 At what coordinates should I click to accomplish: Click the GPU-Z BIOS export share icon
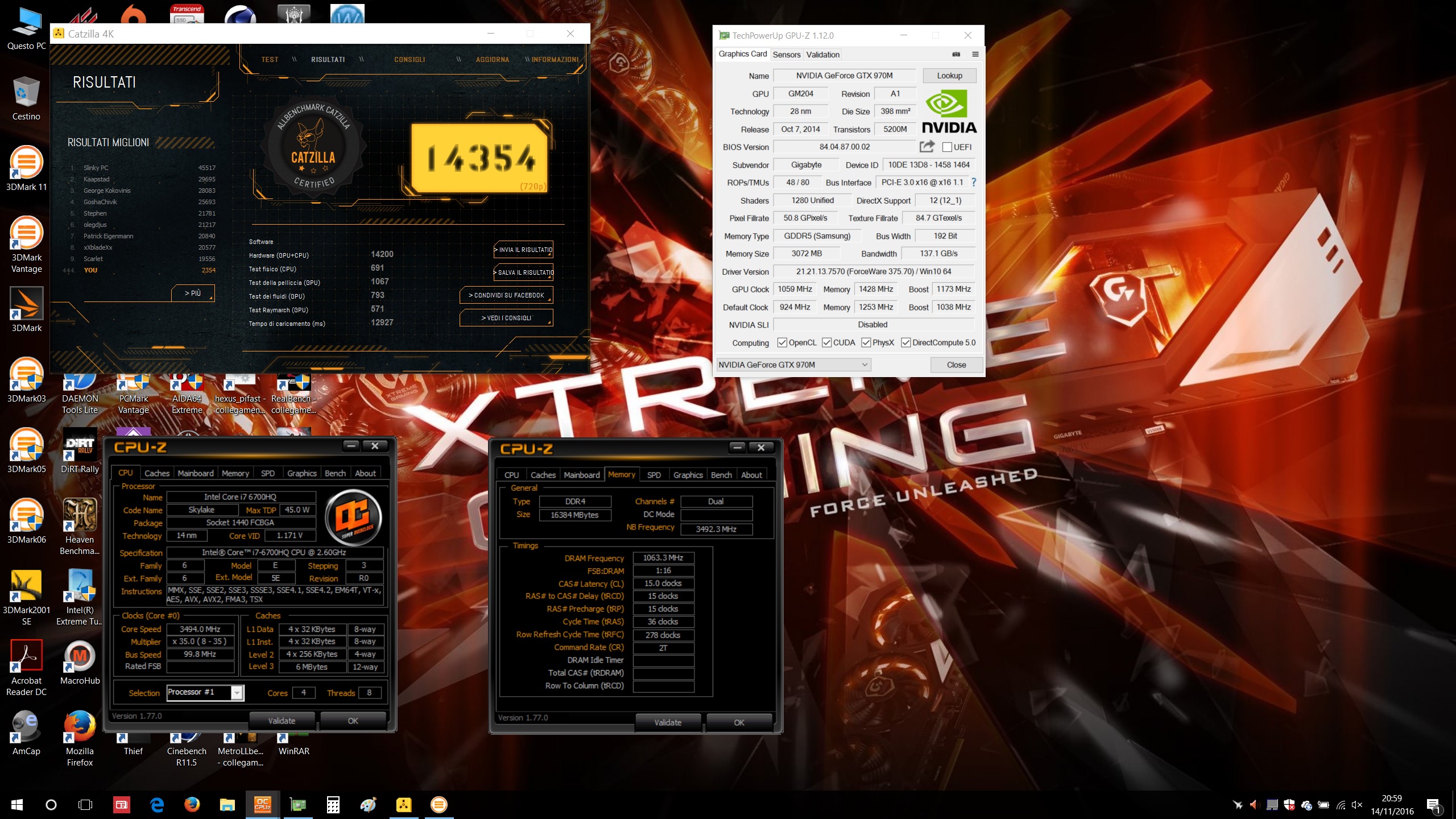[927, 147]
